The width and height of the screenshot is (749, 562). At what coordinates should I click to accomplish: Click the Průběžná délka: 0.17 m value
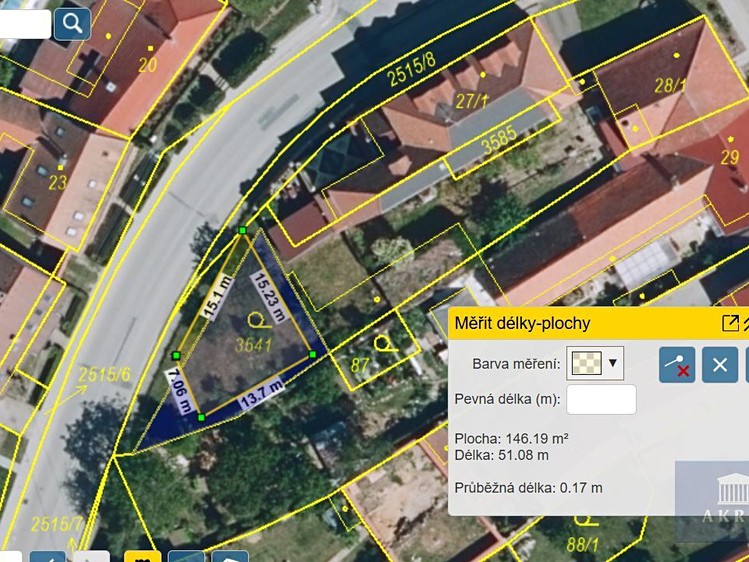[528, 488]
